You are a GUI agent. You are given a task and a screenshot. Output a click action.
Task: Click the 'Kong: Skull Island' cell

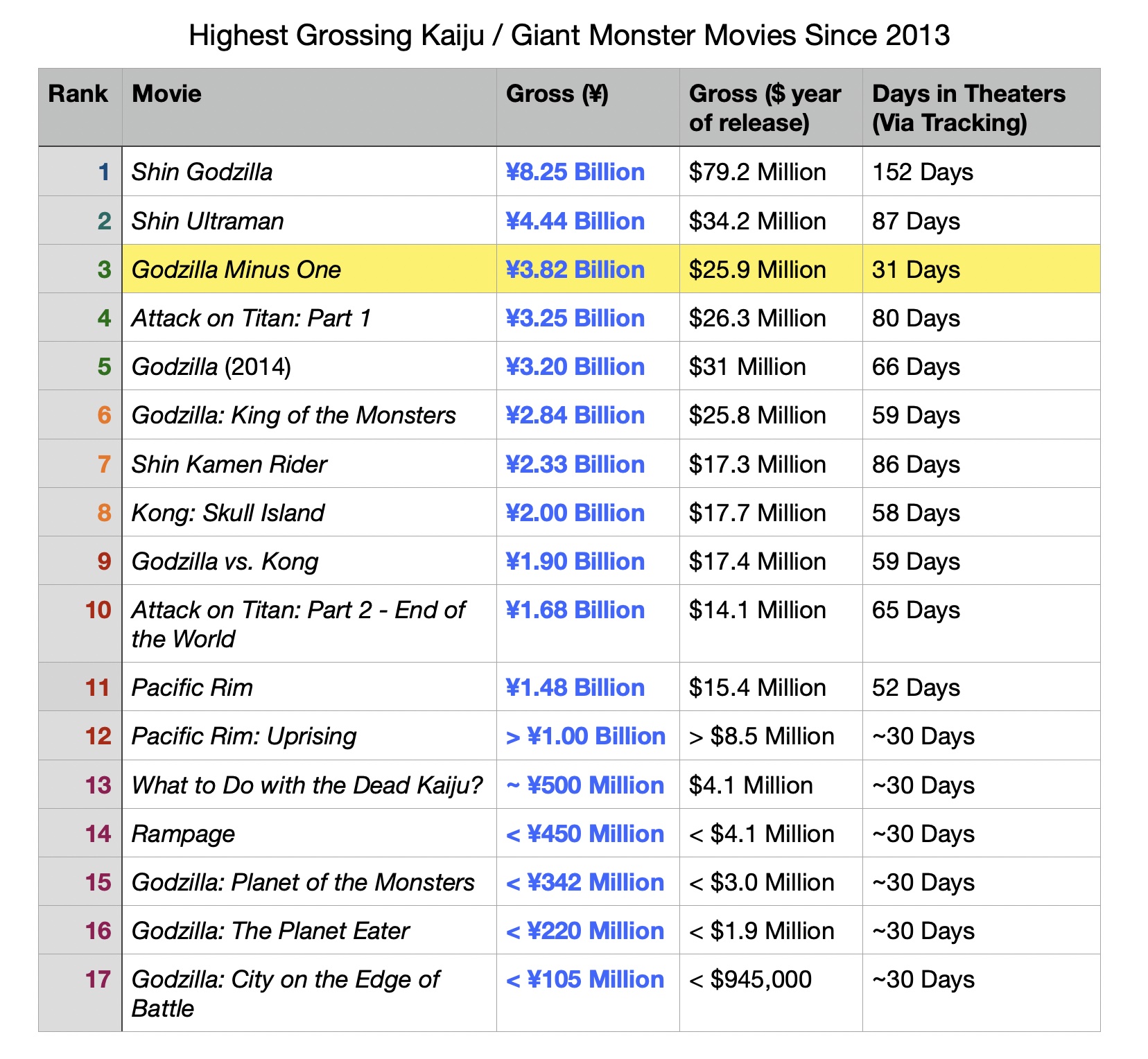tap(309, 512)
